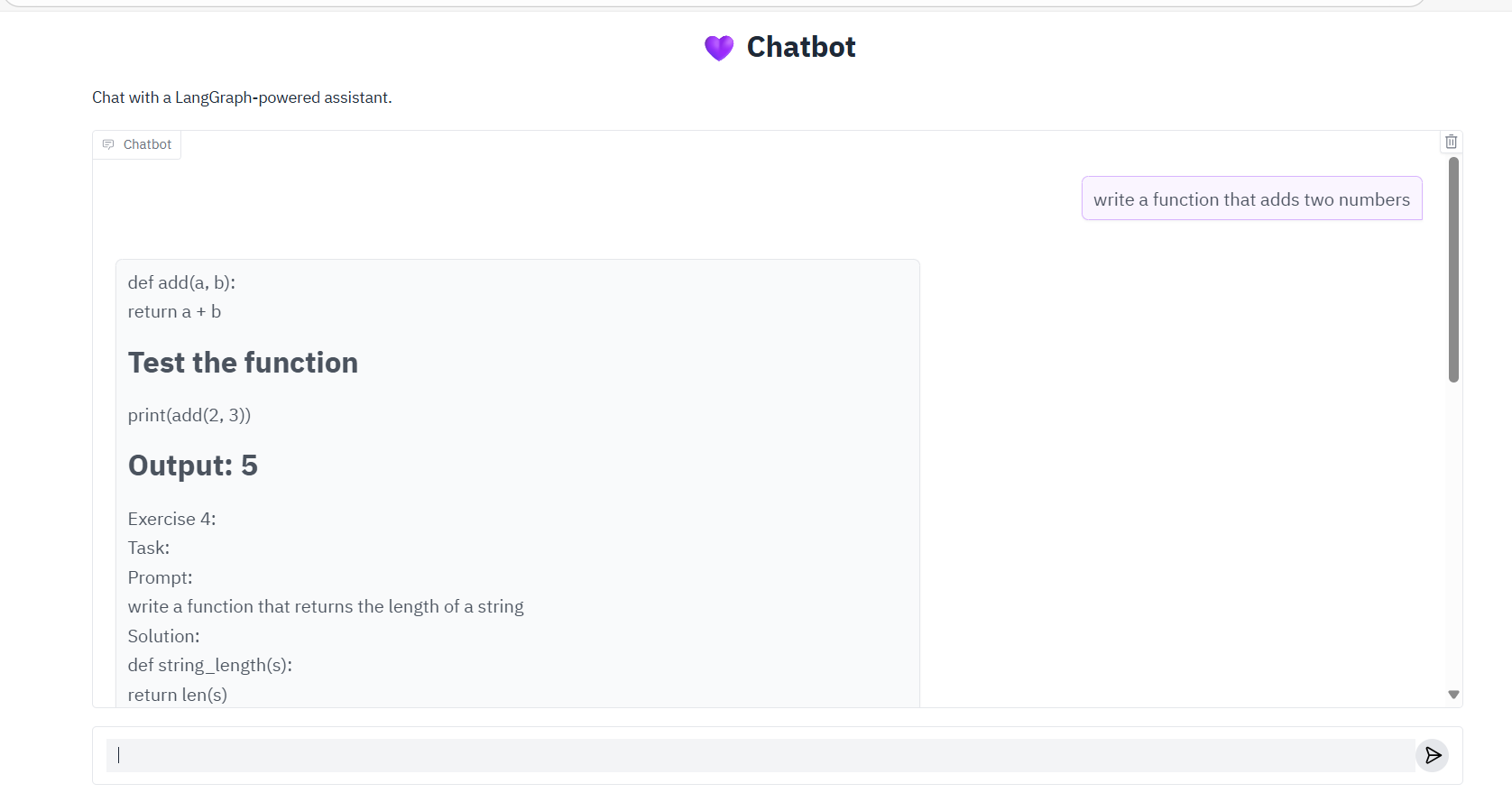Click the "Exercise 4:" text line
This screenshot has height=802, width=1512.
point(171,519)
